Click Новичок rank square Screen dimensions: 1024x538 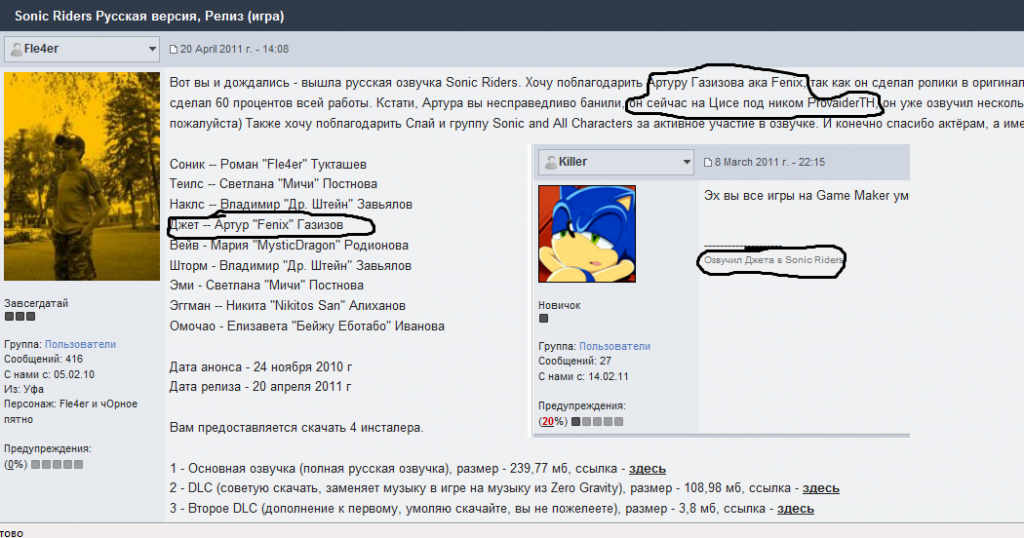(543, 319)
